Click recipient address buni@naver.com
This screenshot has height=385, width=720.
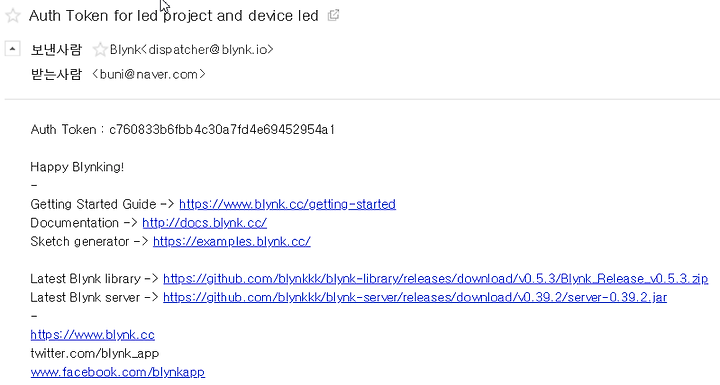(x=149, y=74)
